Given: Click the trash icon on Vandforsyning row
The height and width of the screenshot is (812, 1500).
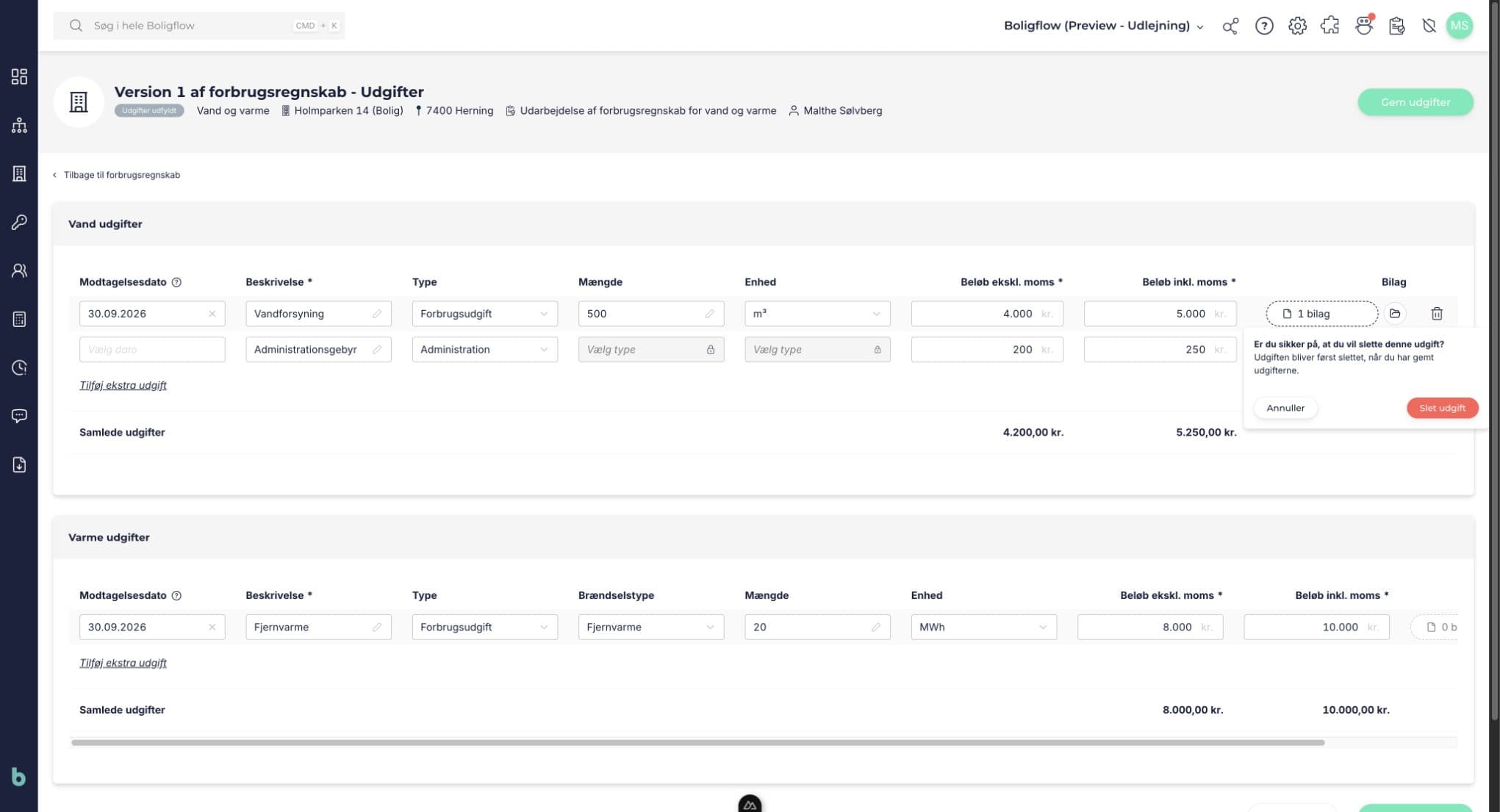Looking at the screenshot, I should click(1437, 314).
